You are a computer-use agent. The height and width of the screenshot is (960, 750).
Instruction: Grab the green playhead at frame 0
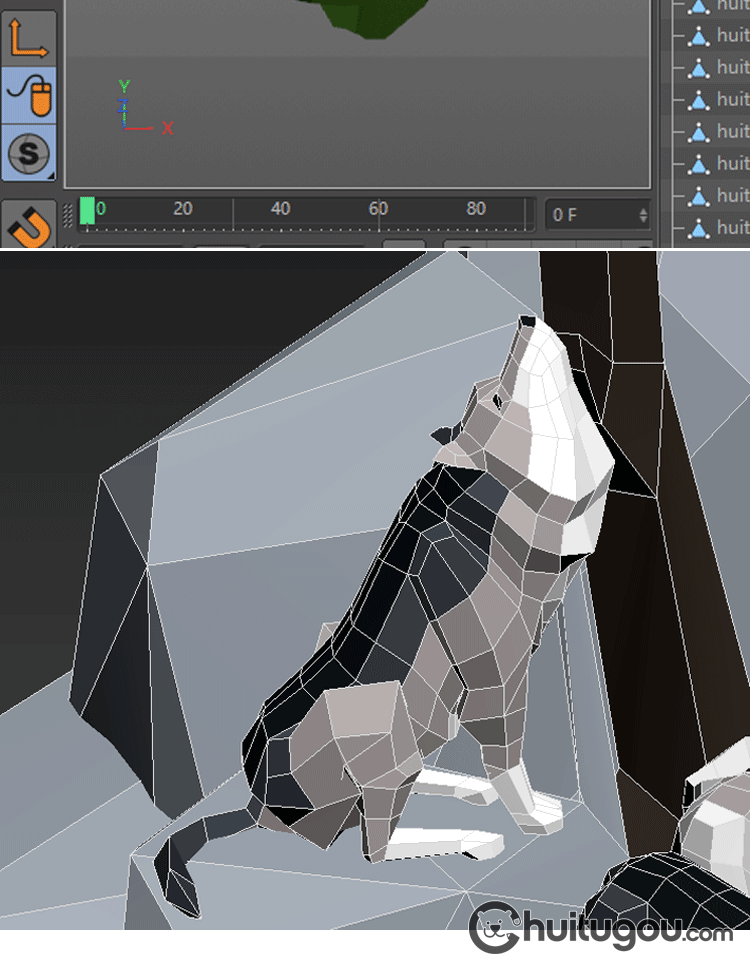87,211
